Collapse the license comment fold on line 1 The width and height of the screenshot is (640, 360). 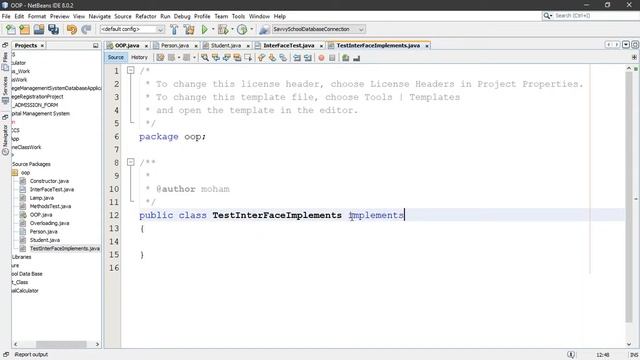[x=131, y=70]
